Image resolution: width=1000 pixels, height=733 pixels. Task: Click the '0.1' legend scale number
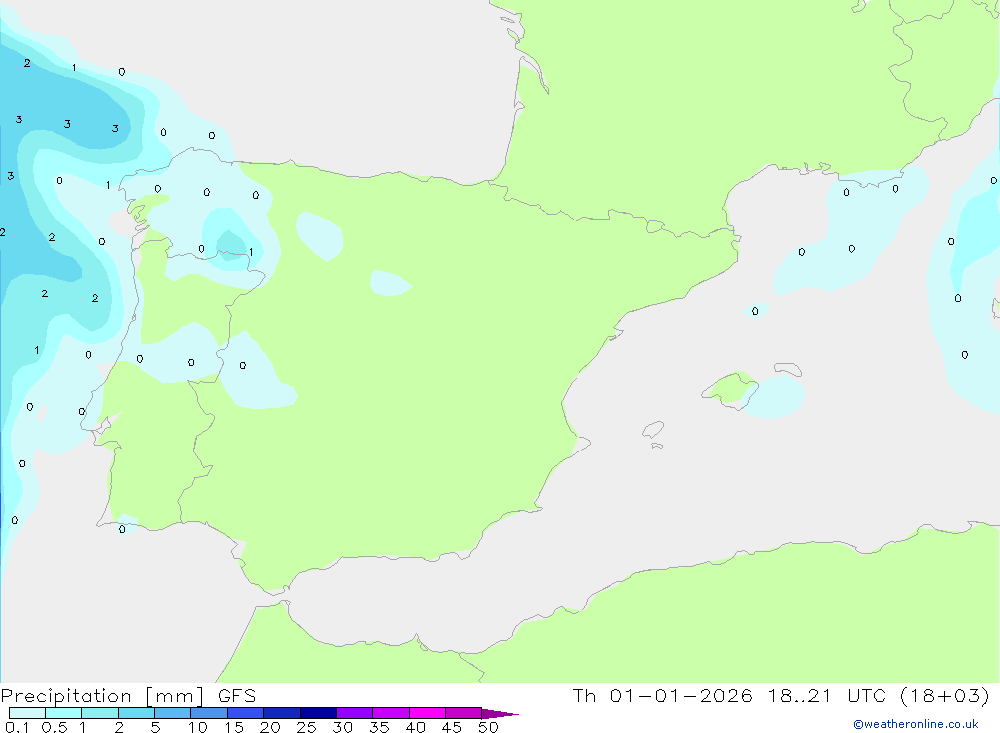pos(17,727)
